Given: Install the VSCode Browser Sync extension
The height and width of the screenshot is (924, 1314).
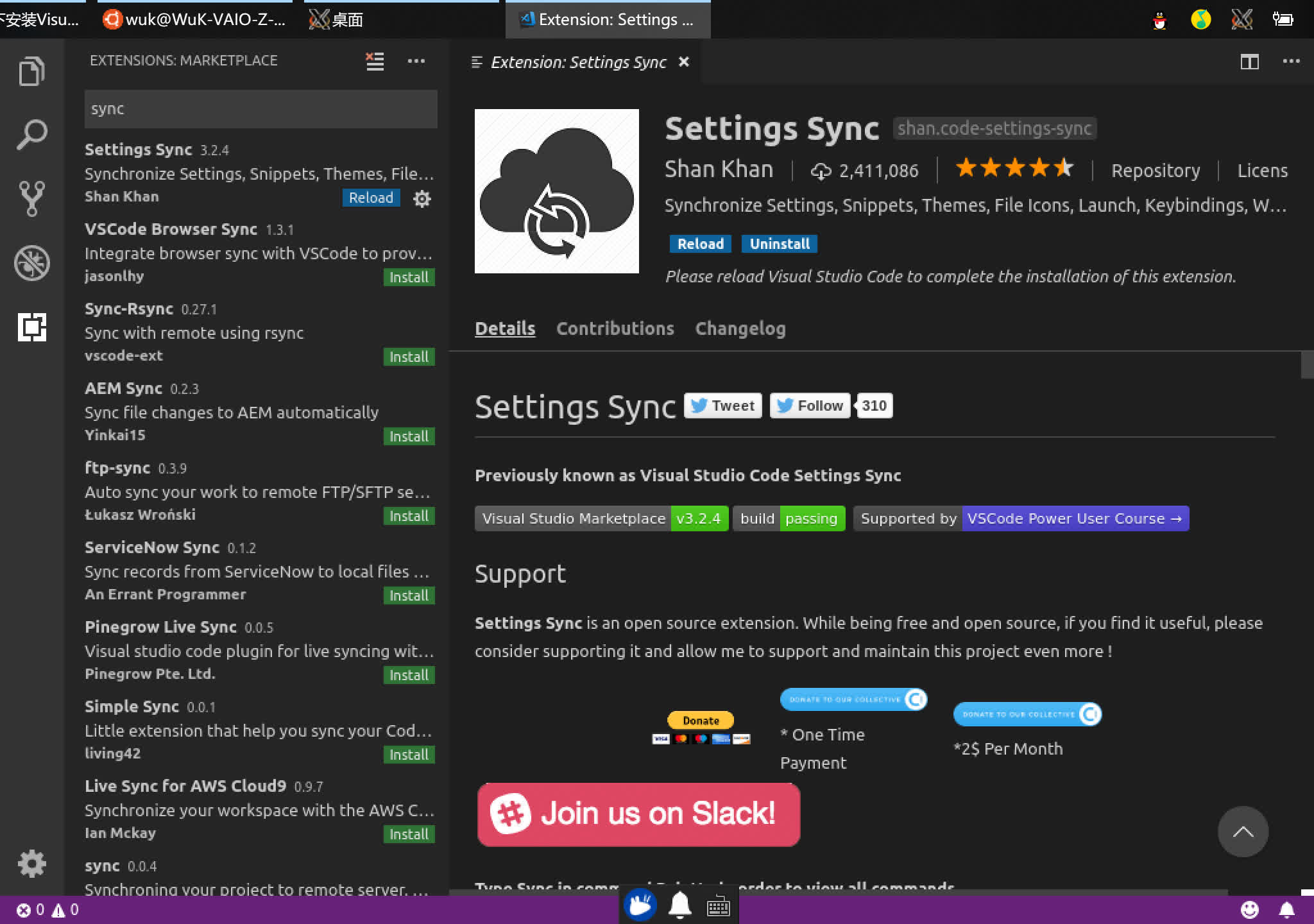Looking at the screenshot, I should coord(408,277).
